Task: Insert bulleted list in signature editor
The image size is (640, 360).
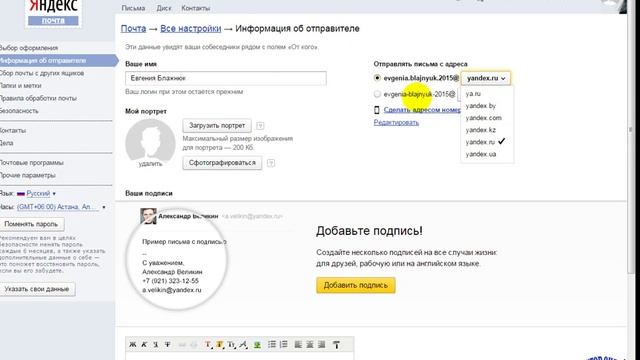Action: 272,344
